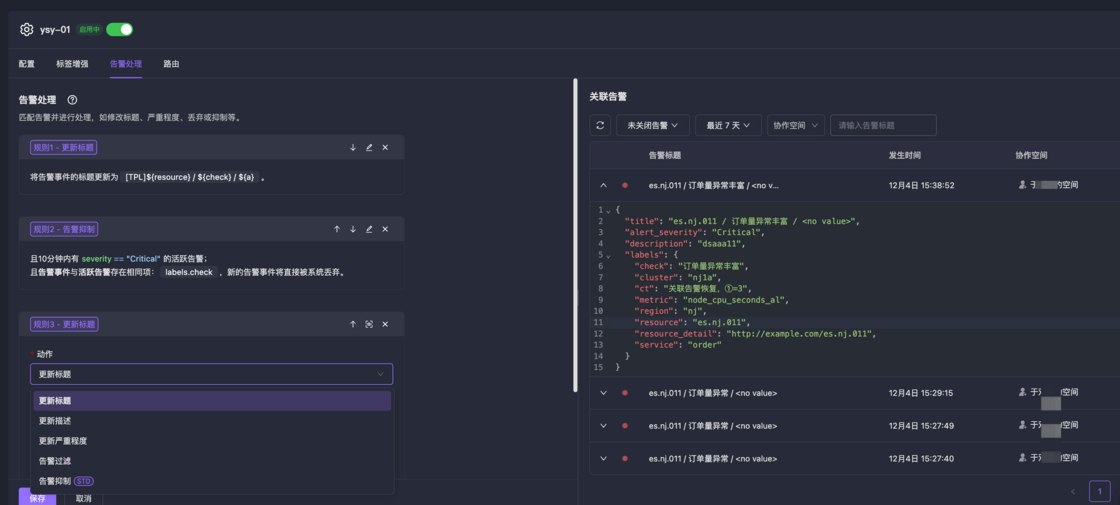Open the 最近 7 天 time range dropdown

click(x=728, y=125)
